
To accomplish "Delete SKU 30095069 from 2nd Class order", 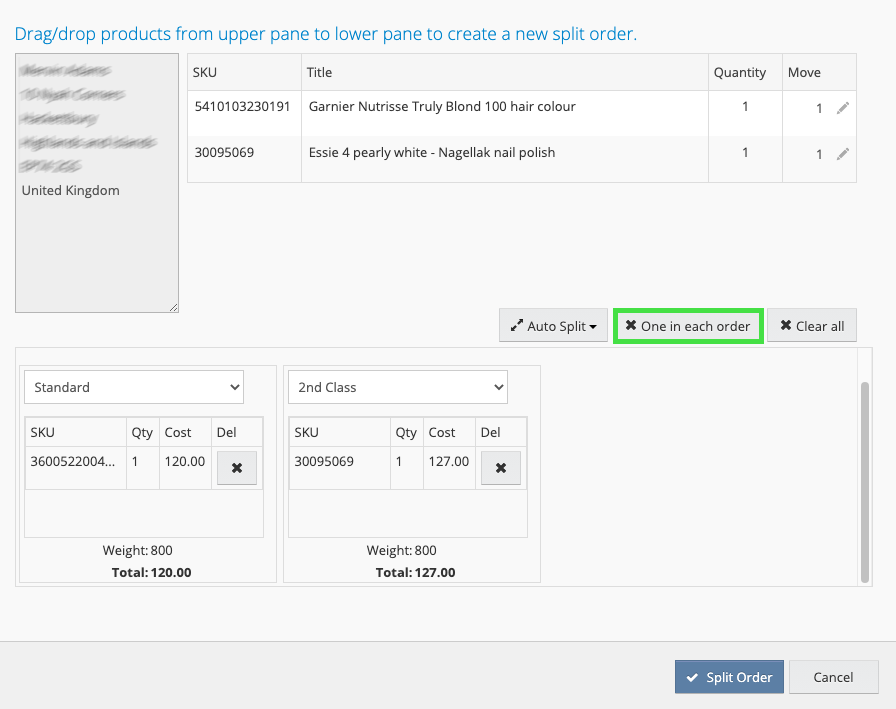I will (x=501, y=468).
